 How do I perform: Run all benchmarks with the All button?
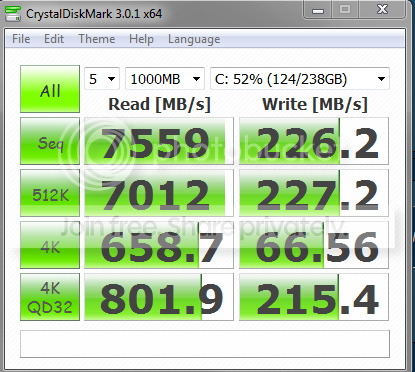[50, 89]
